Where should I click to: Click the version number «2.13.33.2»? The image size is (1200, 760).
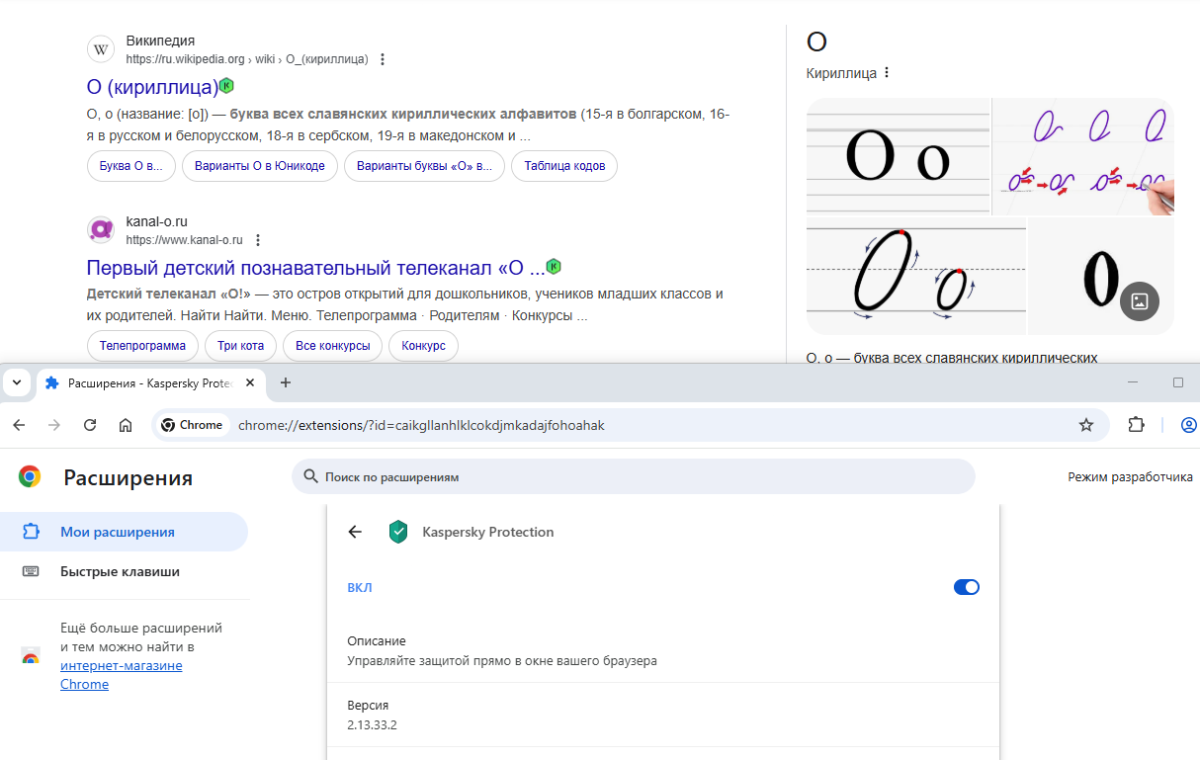click(372, 725)
